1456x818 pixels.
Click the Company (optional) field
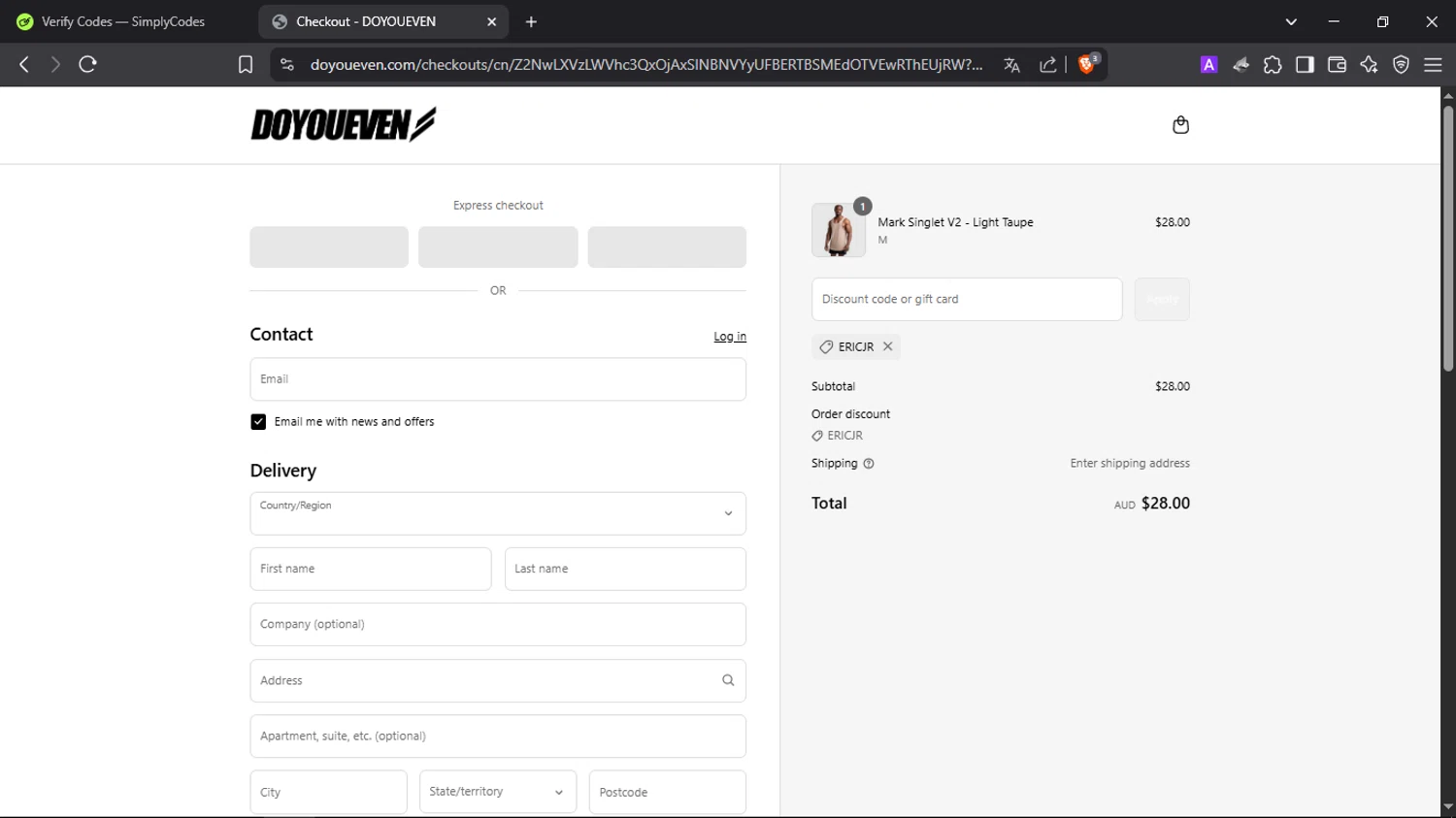point(498,624)
